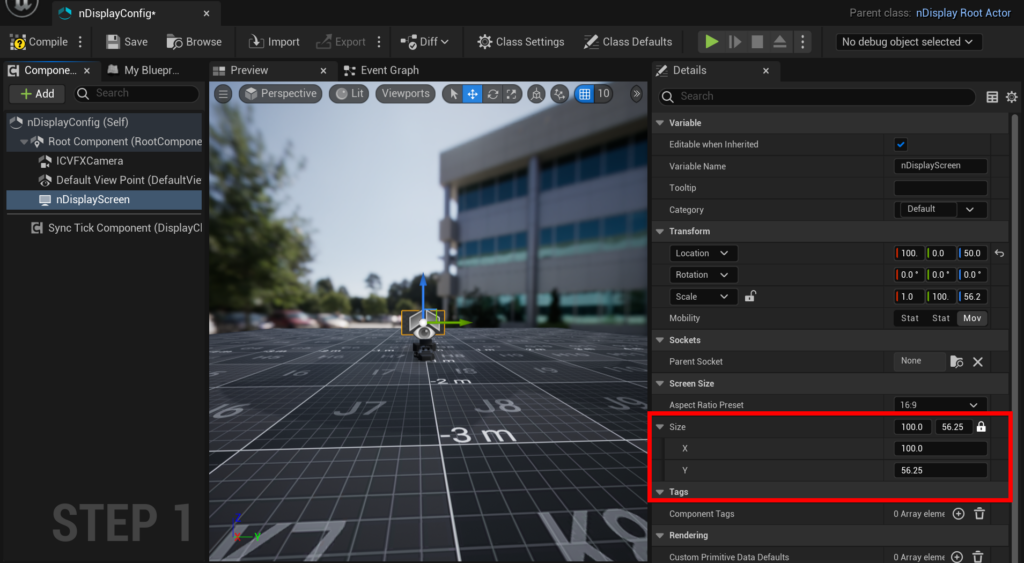Open the Class Settings

point(520,42)
